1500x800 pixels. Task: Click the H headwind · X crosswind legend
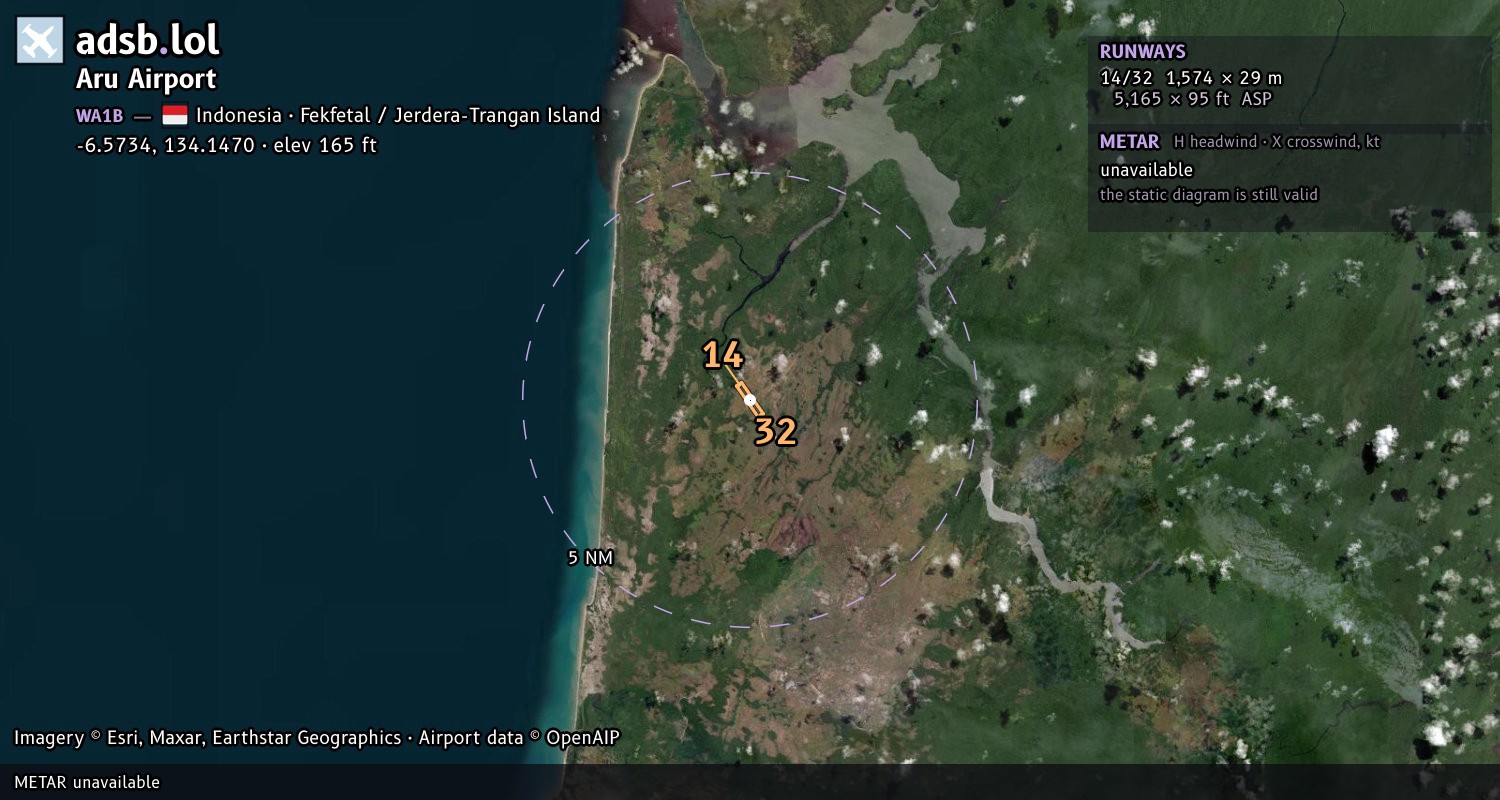[x=1277, y=142]
